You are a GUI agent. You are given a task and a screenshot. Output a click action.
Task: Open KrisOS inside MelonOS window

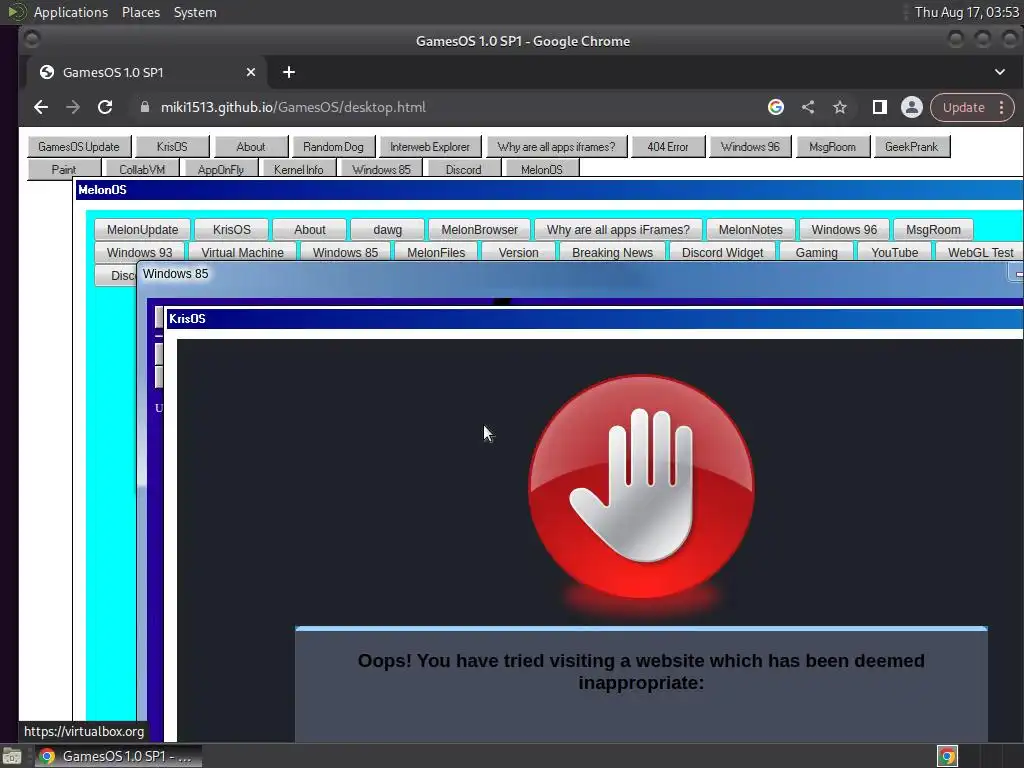click(x=232, y=230)
